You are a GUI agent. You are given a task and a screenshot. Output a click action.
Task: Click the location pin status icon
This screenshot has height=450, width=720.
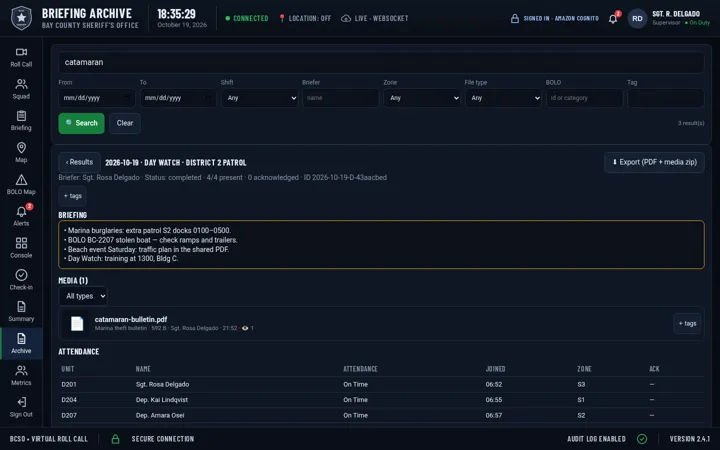click(x=282, y=18)
